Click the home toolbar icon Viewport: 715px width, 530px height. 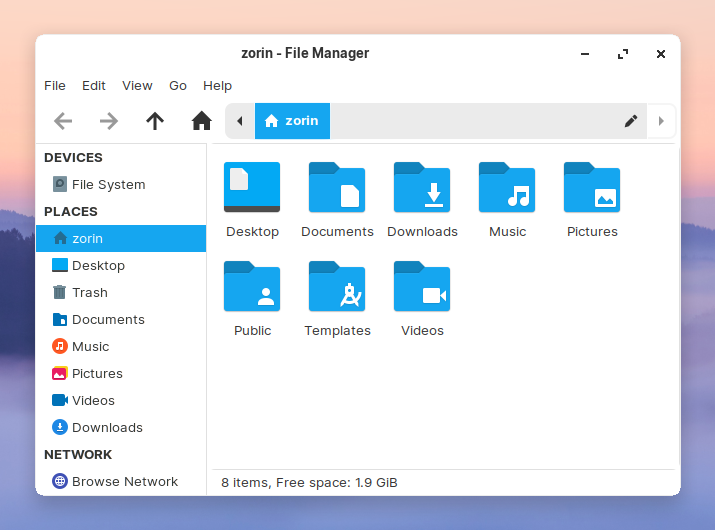(x=201, y=121)
